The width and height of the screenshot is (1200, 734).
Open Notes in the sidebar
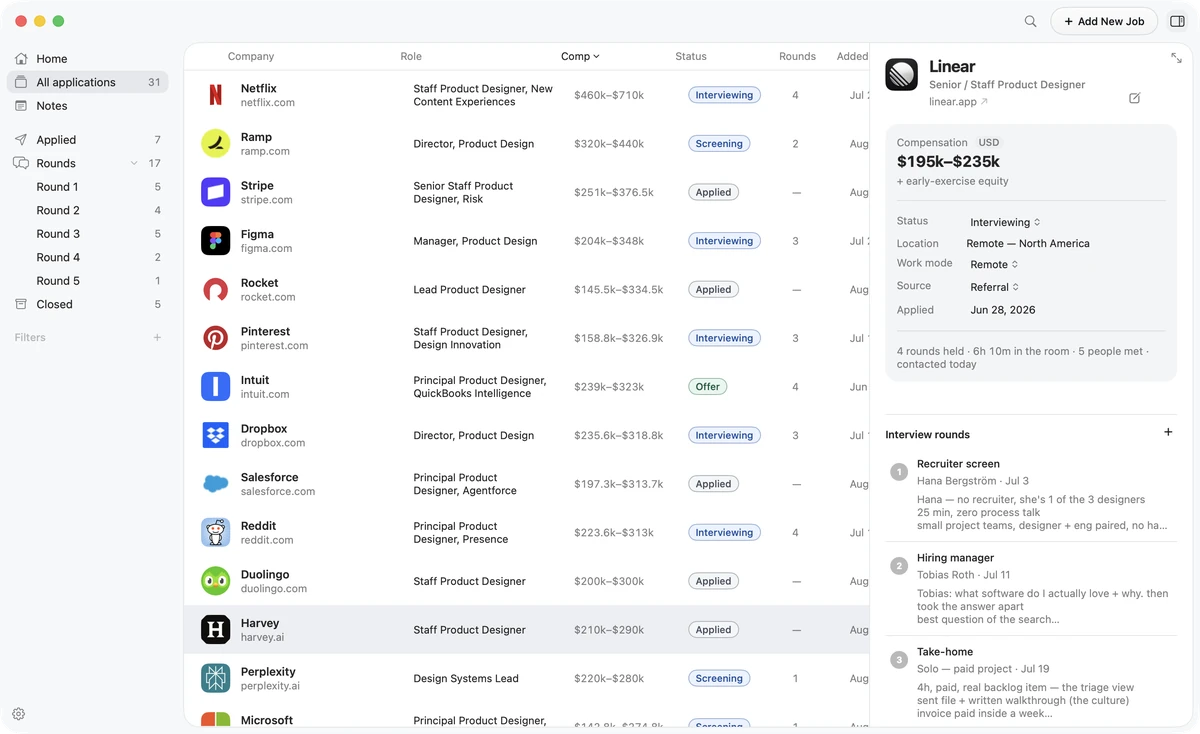click(88, 106)
